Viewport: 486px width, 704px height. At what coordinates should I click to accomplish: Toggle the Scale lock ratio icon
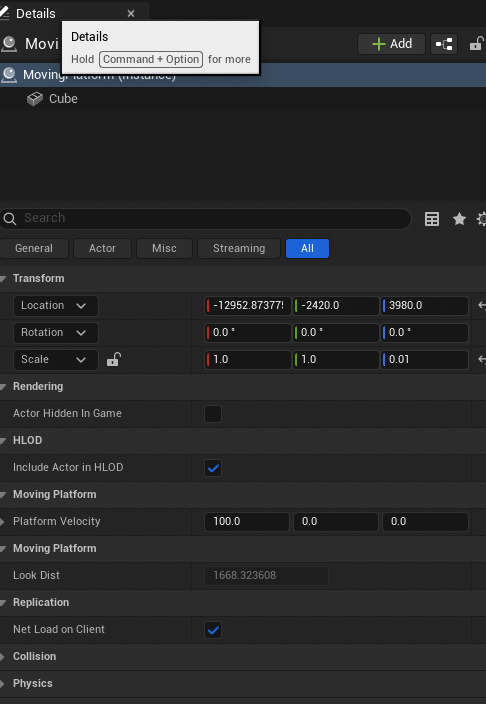114,359
